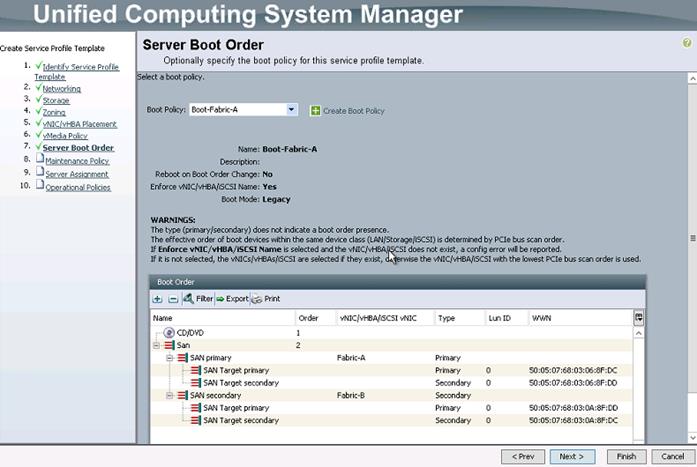
Task: Select the SAN secondary row label
Action: tap(216, 395)
